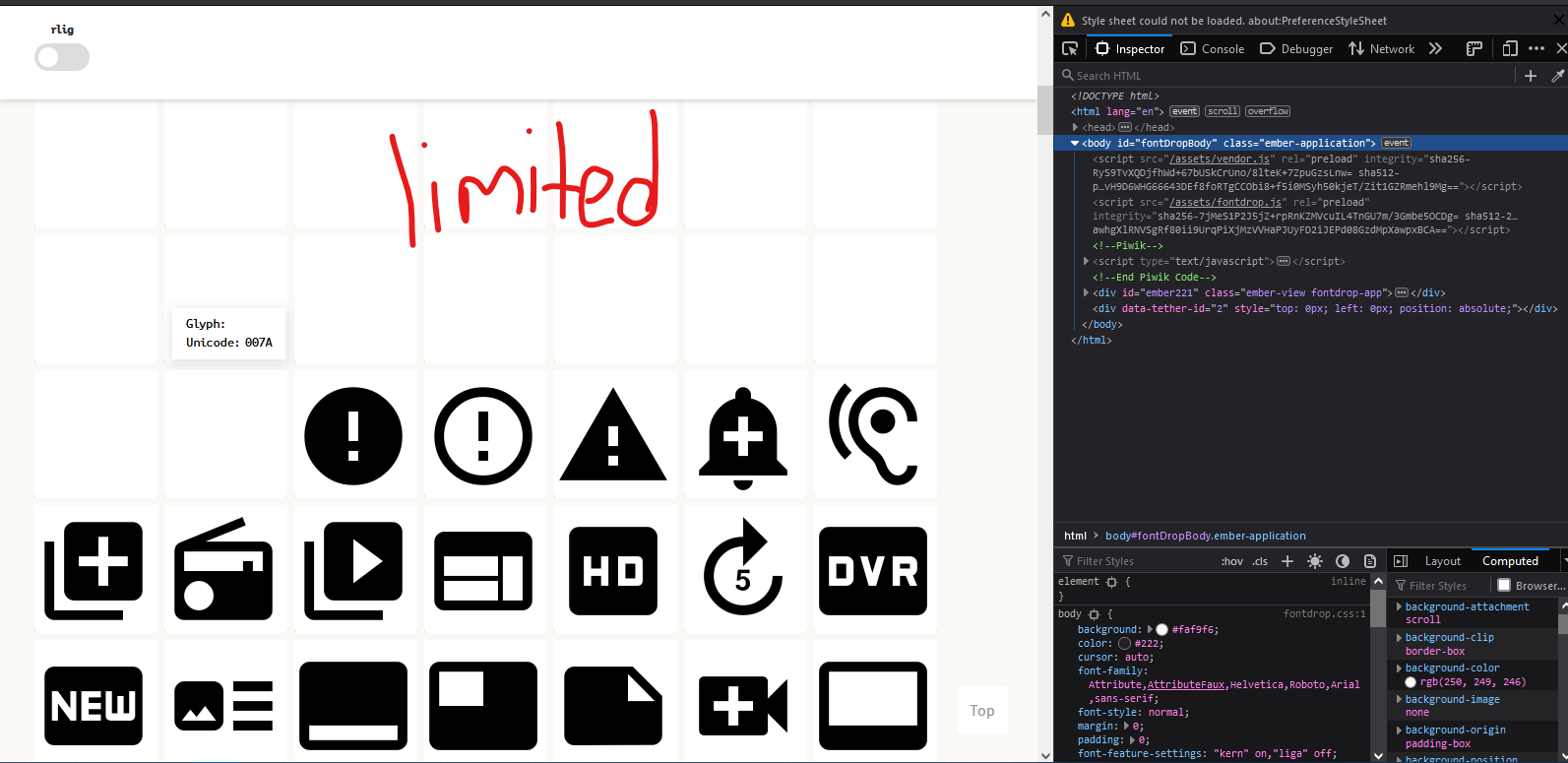The height and width of the screenshot is (763, 1568).
Task: Toggle responsive design mode icon
Action: click(1510, 48)
